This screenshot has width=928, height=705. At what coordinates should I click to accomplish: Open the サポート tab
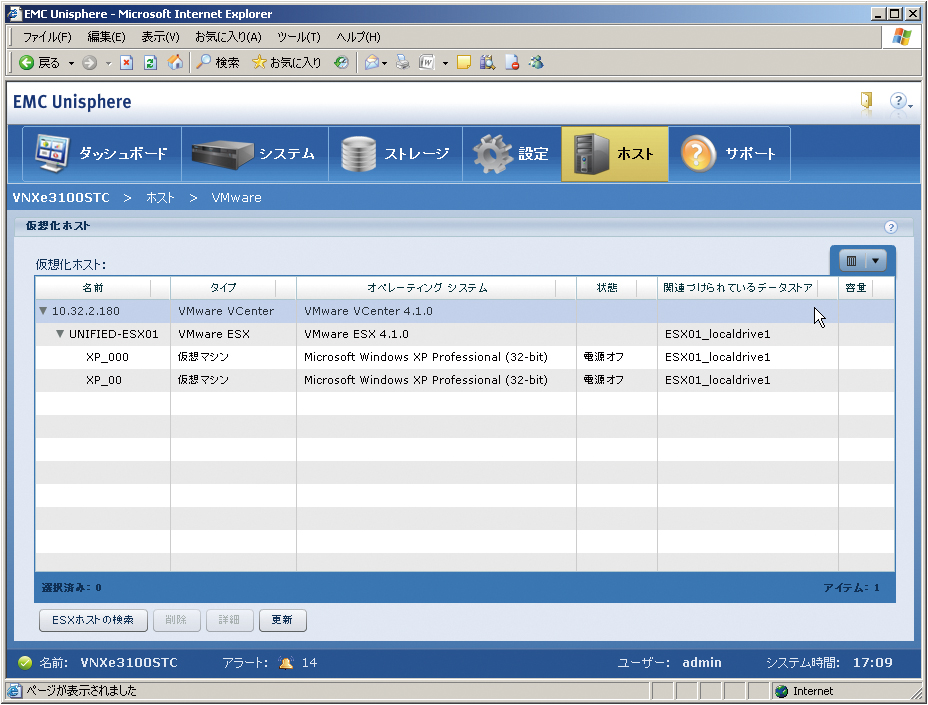(729, 154)
